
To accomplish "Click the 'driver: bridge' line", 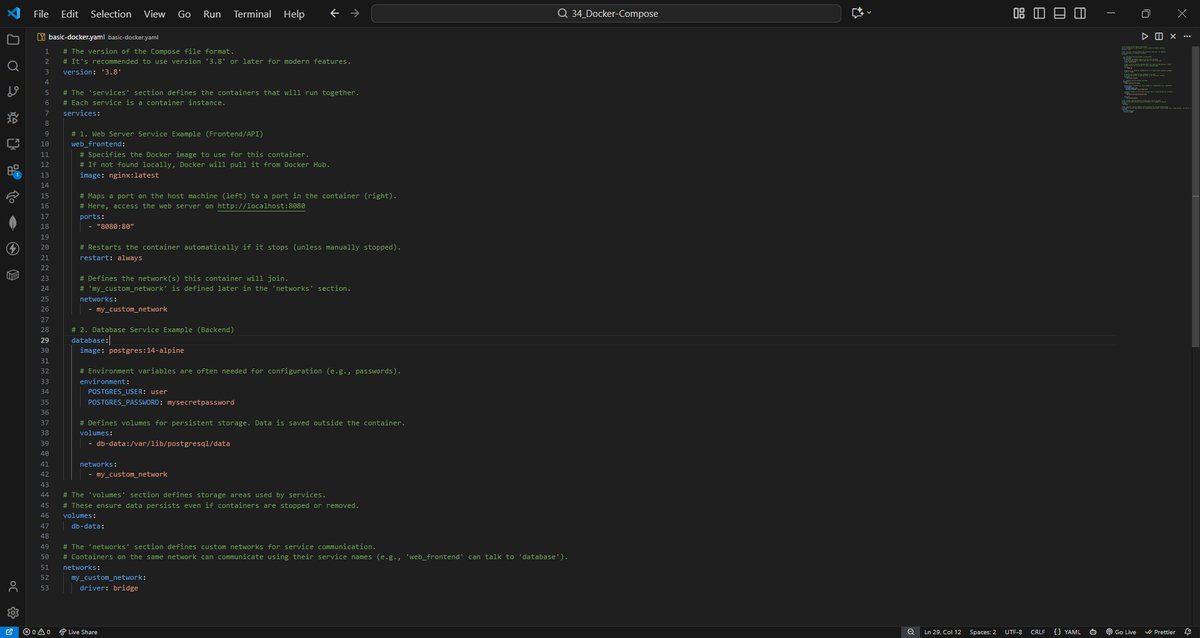I will (109, 588).
